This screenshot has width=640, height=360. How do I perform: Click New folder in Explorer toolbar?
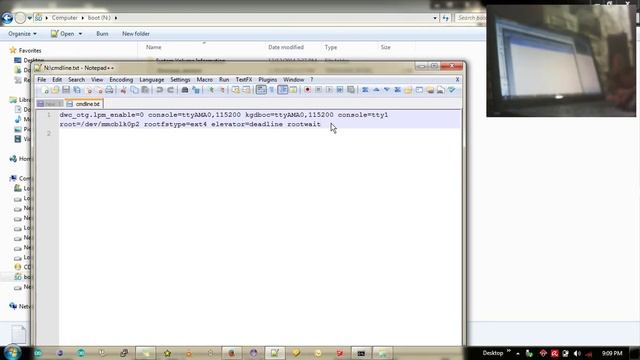tap(136, 34)
